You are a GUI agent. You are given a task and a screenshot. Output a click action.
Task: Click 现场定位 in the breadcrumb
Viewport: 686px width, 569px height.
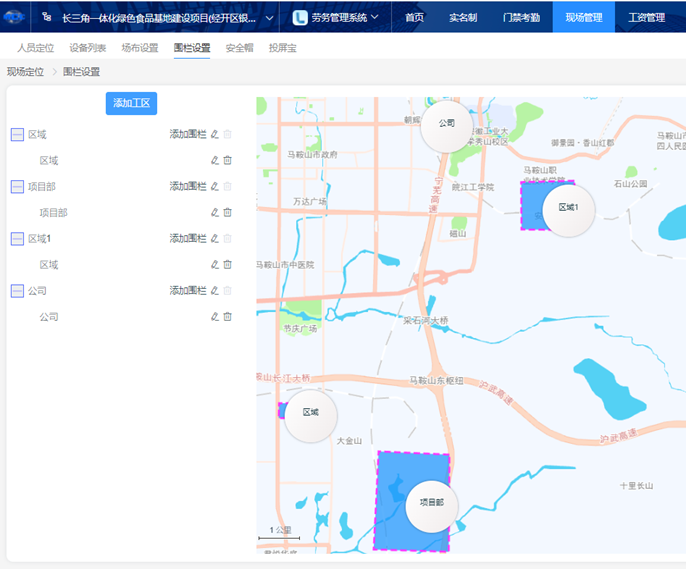coord(25,72)
